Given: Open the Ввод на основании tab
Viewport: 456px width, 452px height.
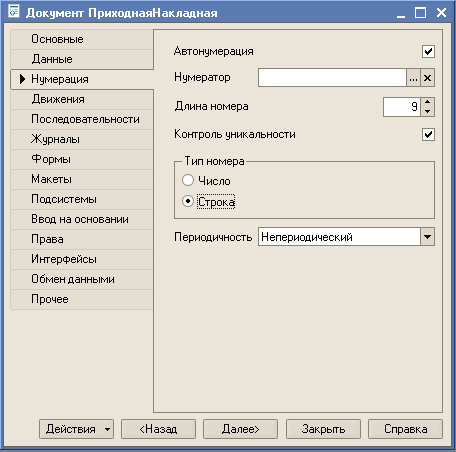Looking at the screenshot, I should (82, 219).
